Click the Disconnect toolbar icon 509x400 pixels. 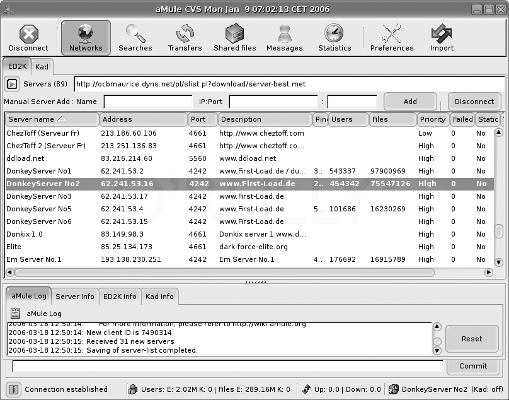(x=29, y=38)
